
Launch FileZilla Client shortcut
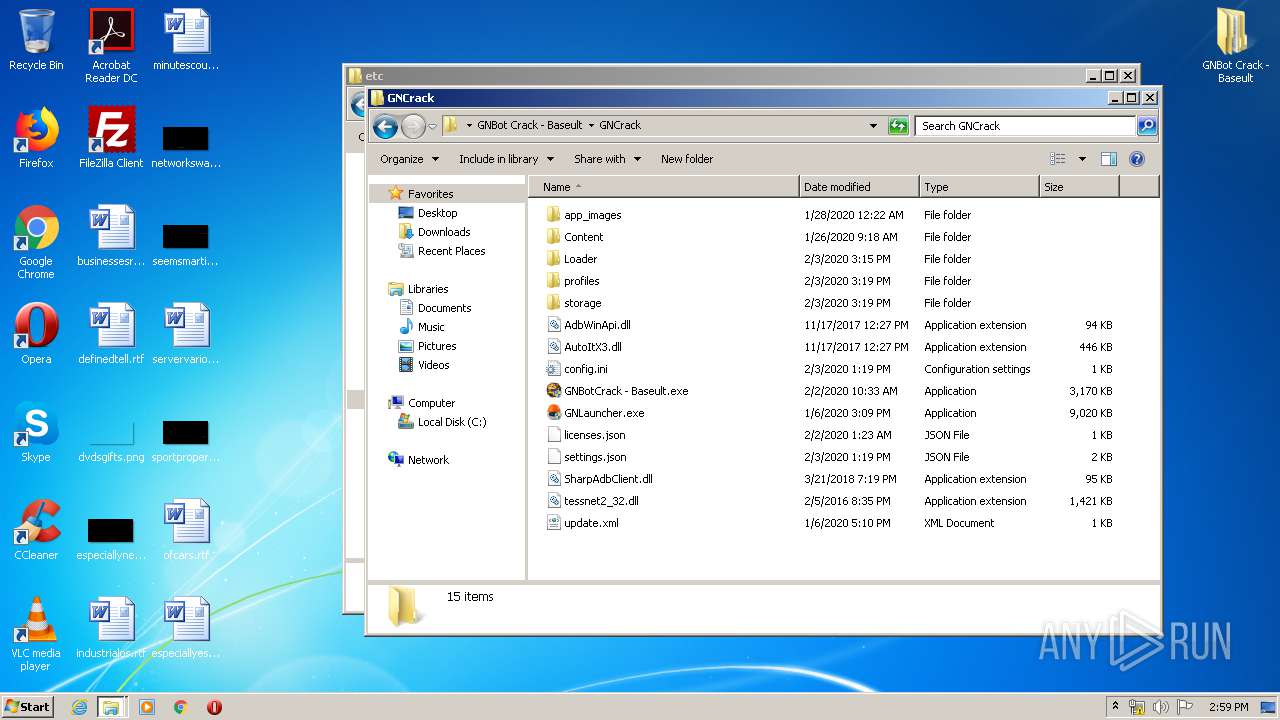[x=111, y=138]
